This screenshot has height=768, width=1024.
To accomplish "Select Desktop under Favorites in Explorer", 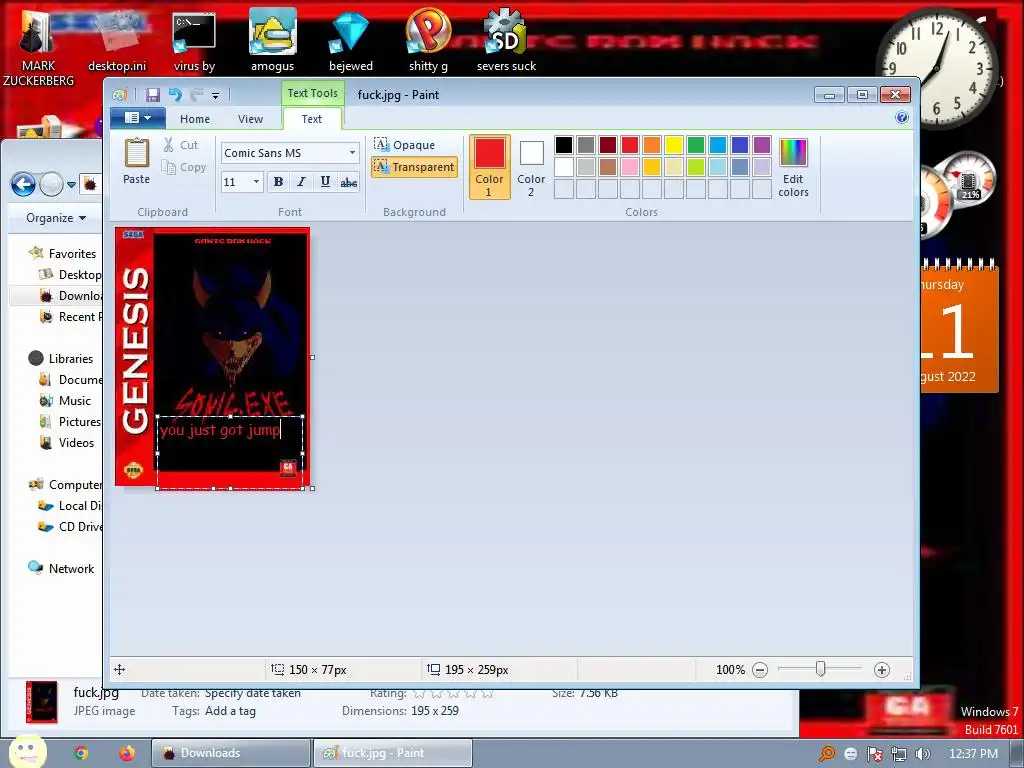I will [x=71, y=274].
